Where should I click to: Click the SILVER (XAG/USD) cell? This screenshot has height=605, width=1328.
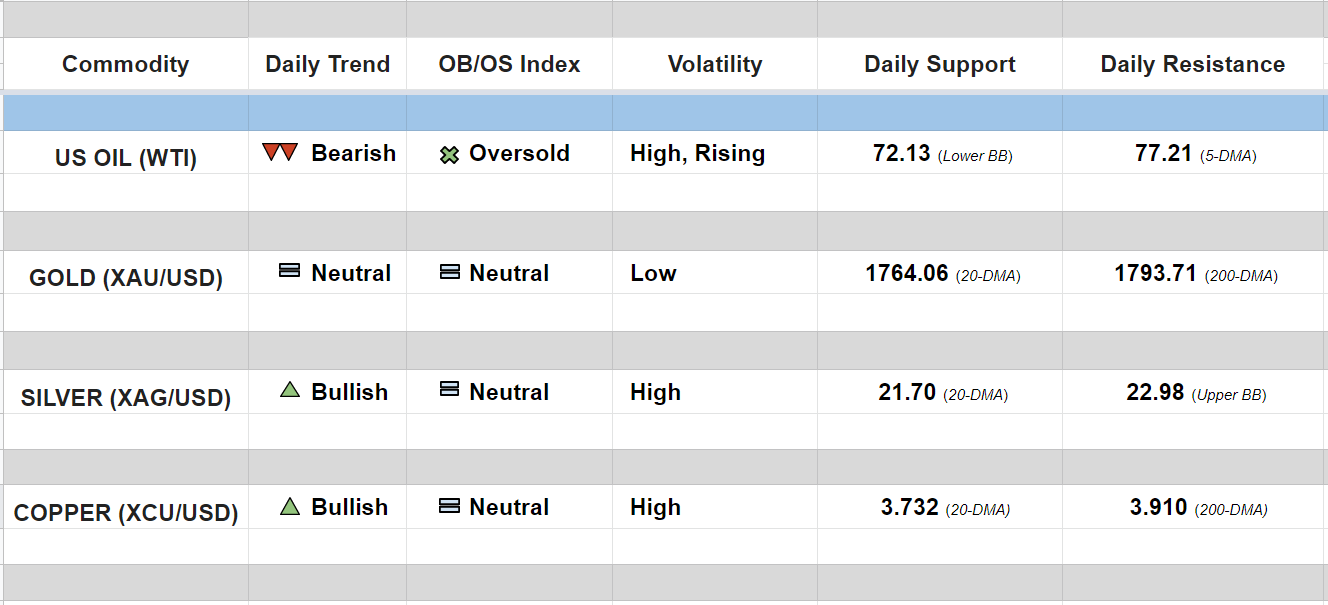point(125,397)
